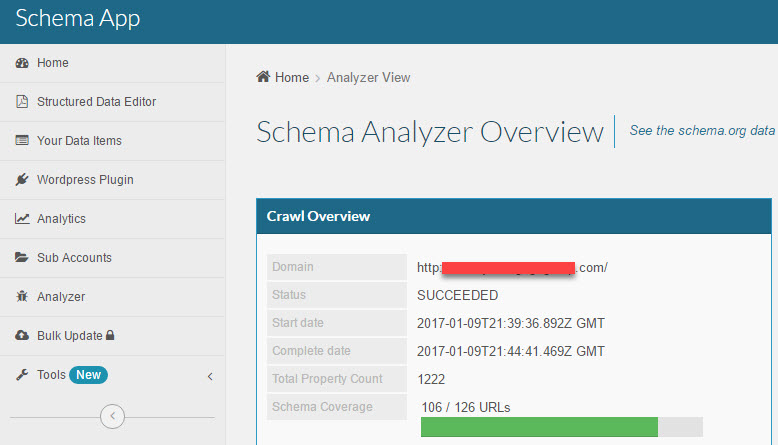Click the complete date 21:44:41.469Z value
Screen dimensions: 778x445
(511, 351)
